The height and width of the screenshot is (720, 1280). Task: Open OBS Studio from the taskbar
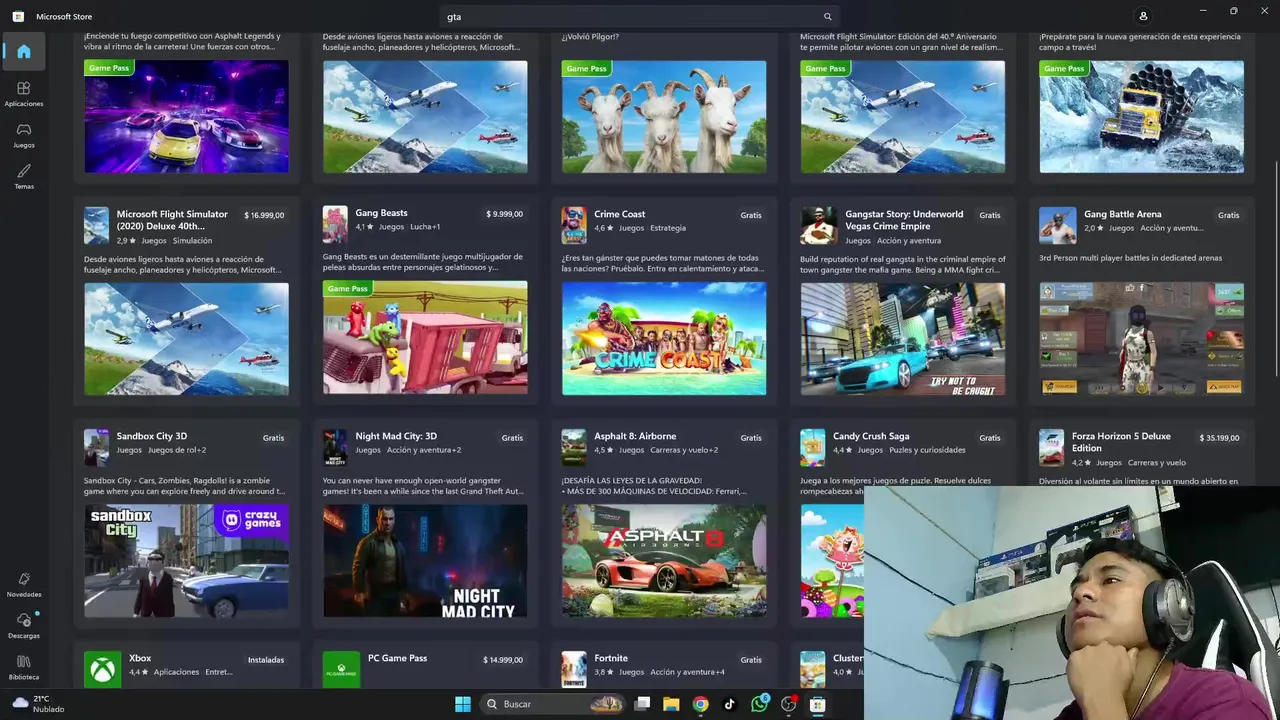(789, 704)
